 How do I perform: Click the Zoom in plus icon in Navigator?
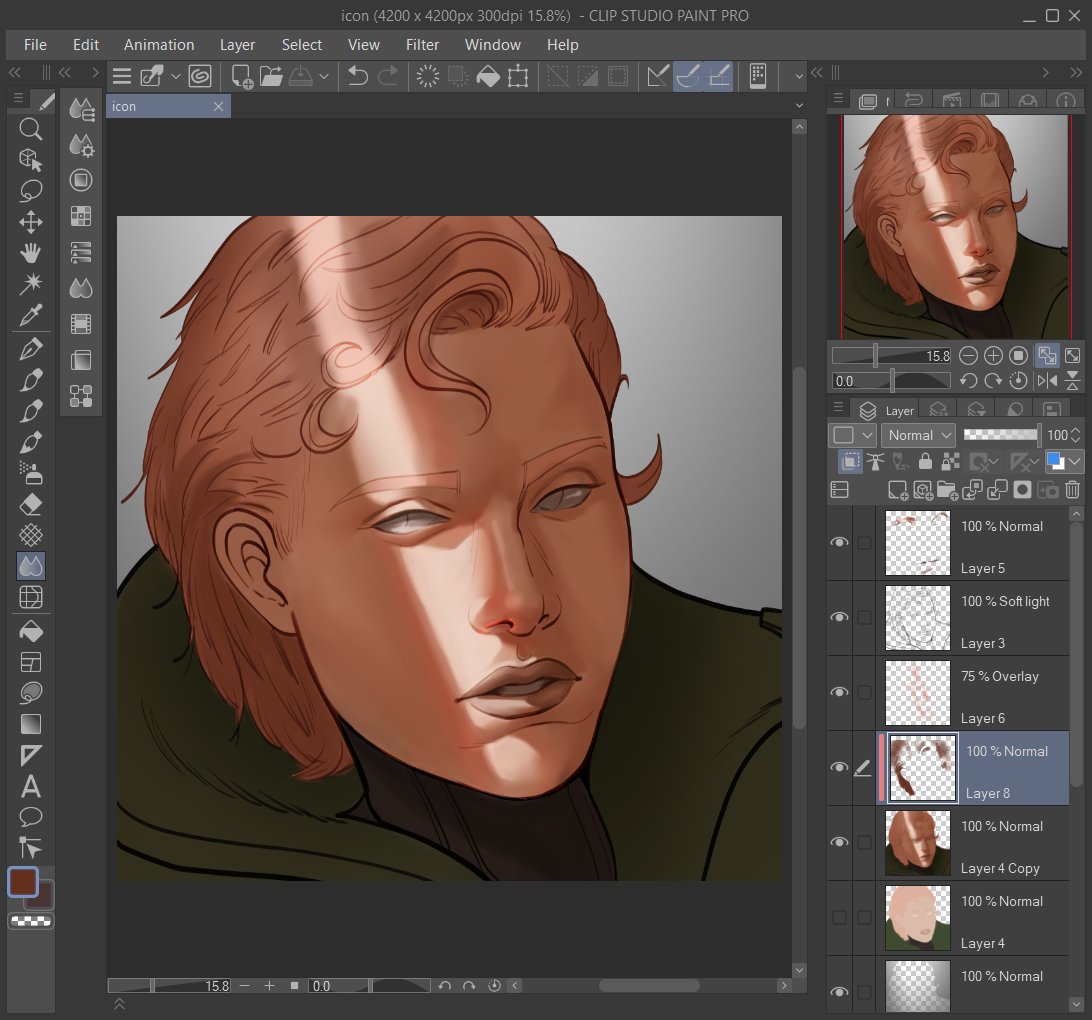993,356
